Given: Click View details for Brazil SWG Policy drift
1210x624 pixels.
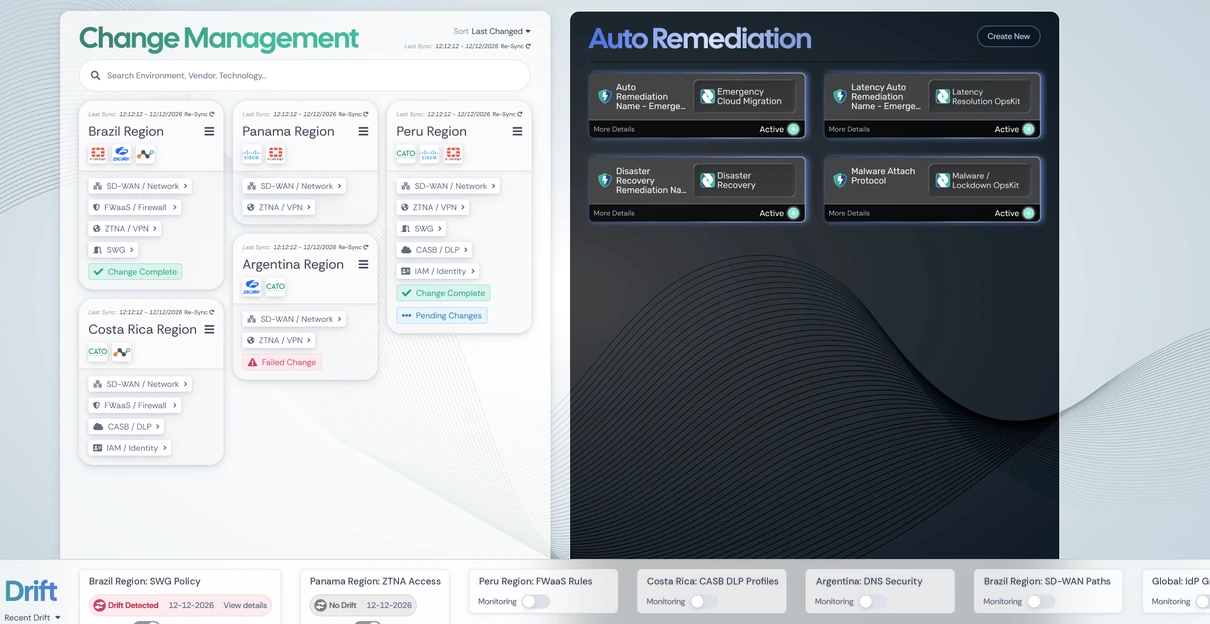Looking at the screenshot, I should click(x=245, y=605).
